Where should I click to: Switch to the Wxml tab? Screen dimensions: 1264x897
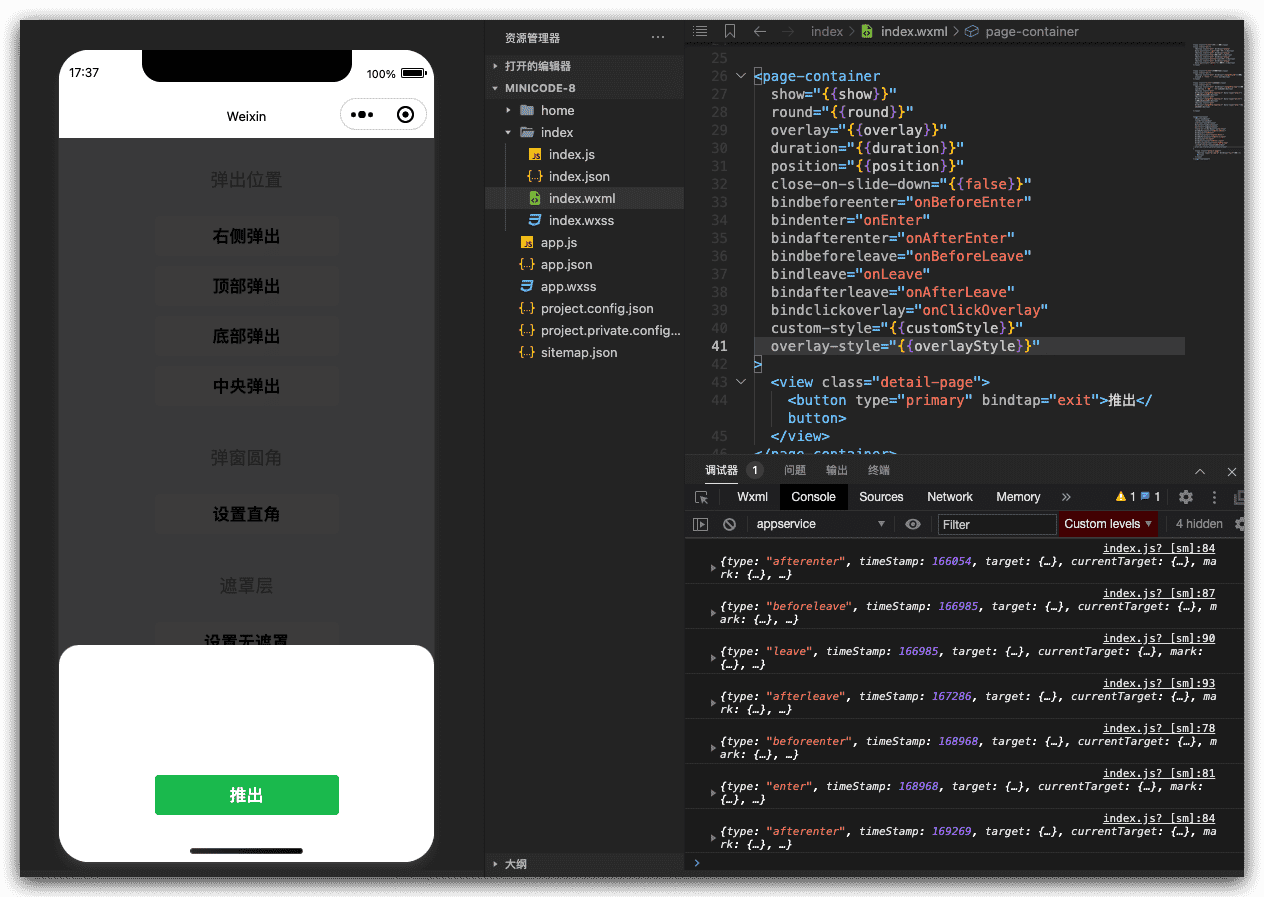click(x=752, y=497)
